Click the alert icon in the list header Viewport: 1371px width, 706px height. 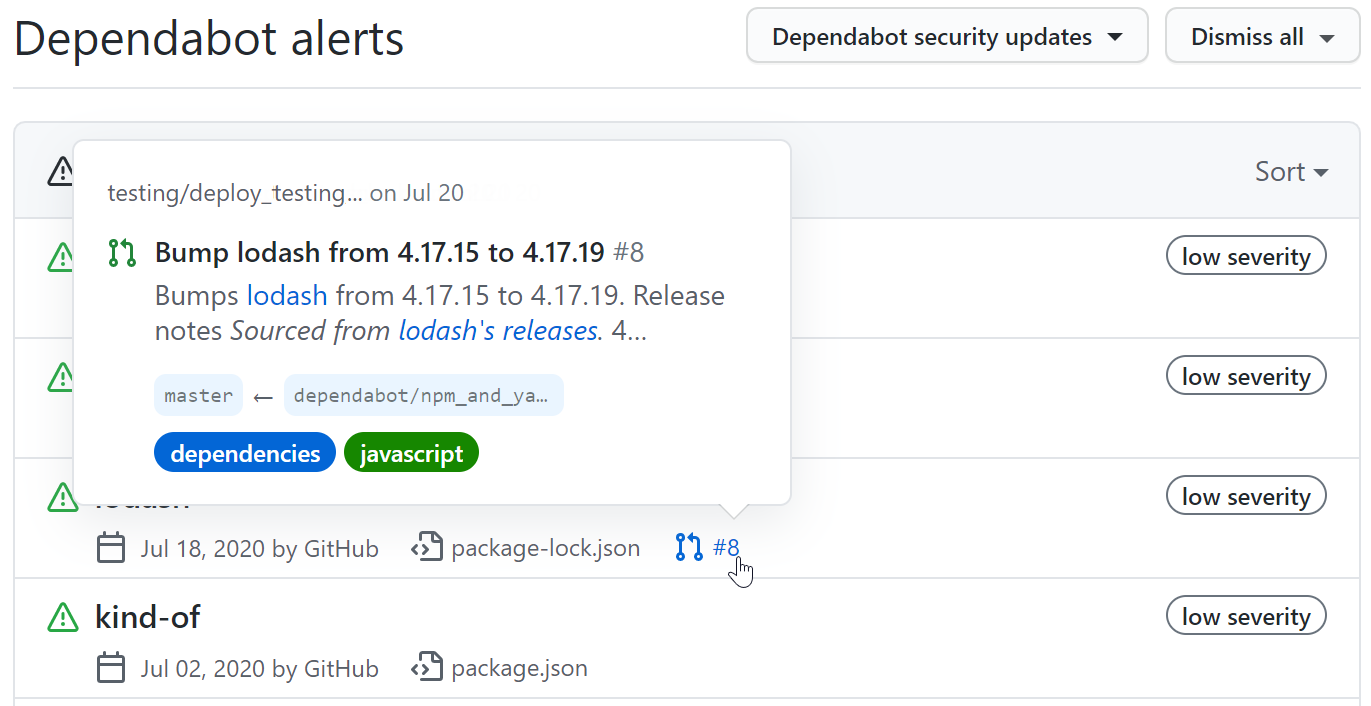pyautogui.click(x=61, y=171)
